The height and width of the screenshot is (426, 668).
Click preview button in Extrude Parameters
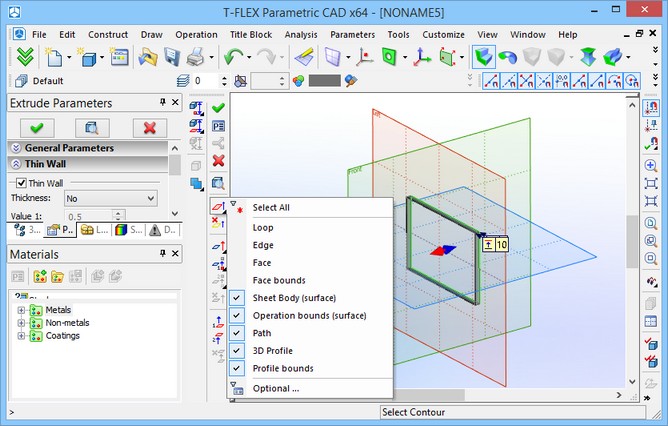click(x=92, y=128)
